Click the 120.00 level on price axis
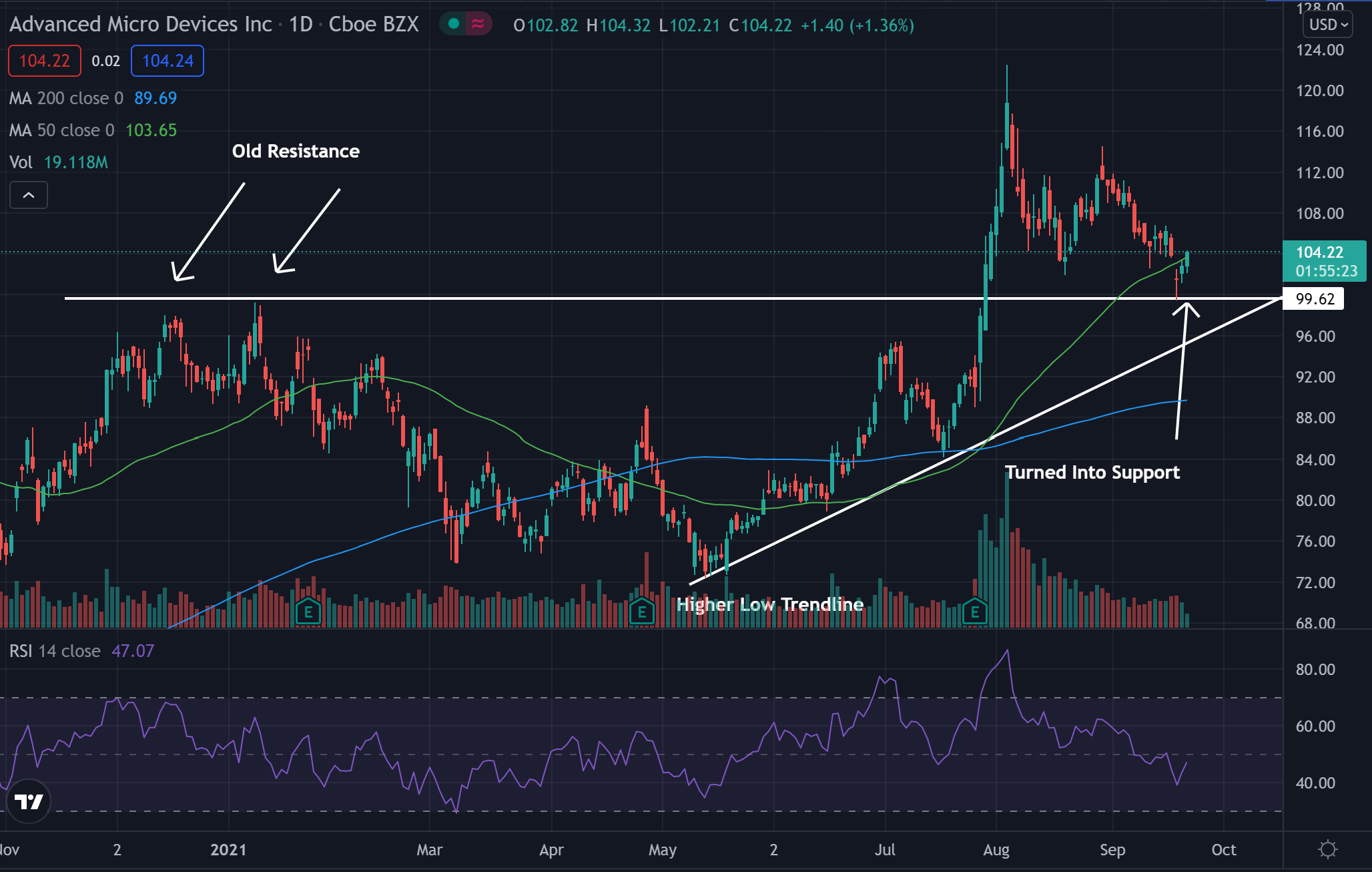 (x=1319, y=91)
